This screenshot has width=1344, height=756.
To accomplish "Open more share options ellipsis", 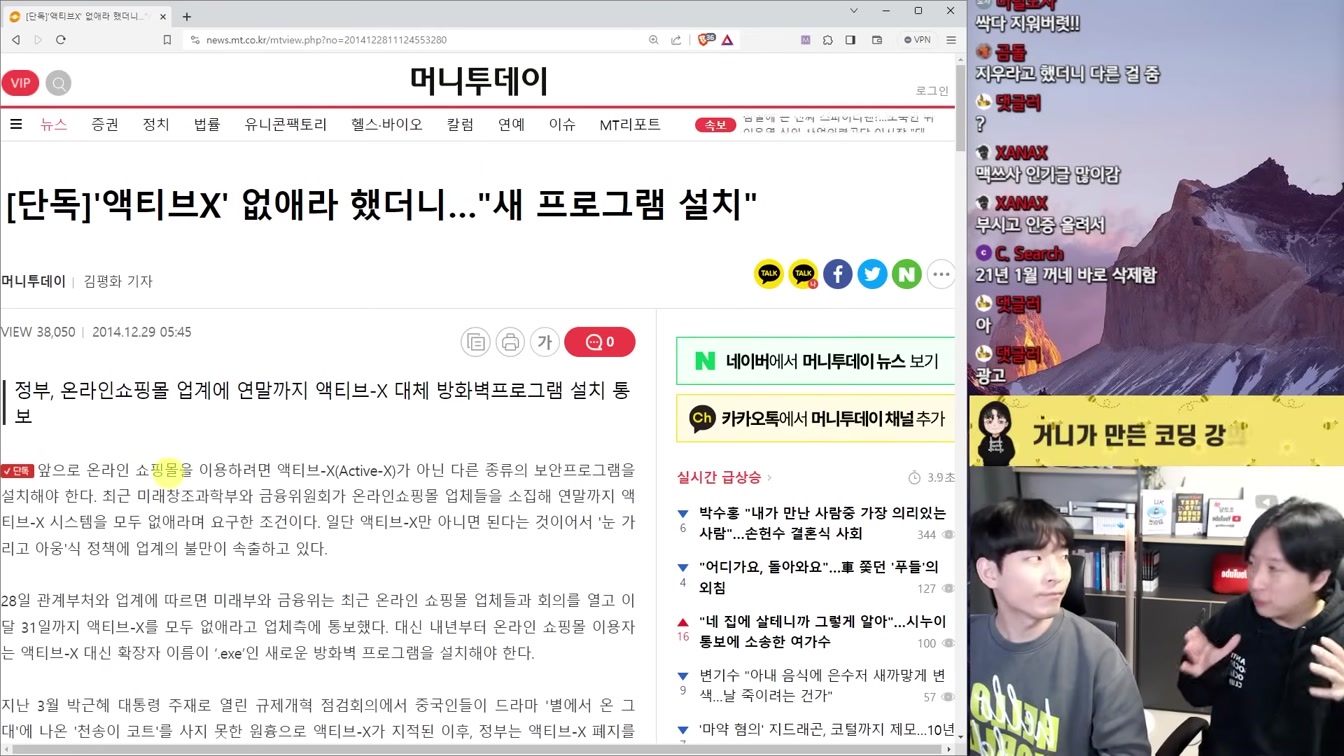I will pyautogui.click(x=941, y=274).
